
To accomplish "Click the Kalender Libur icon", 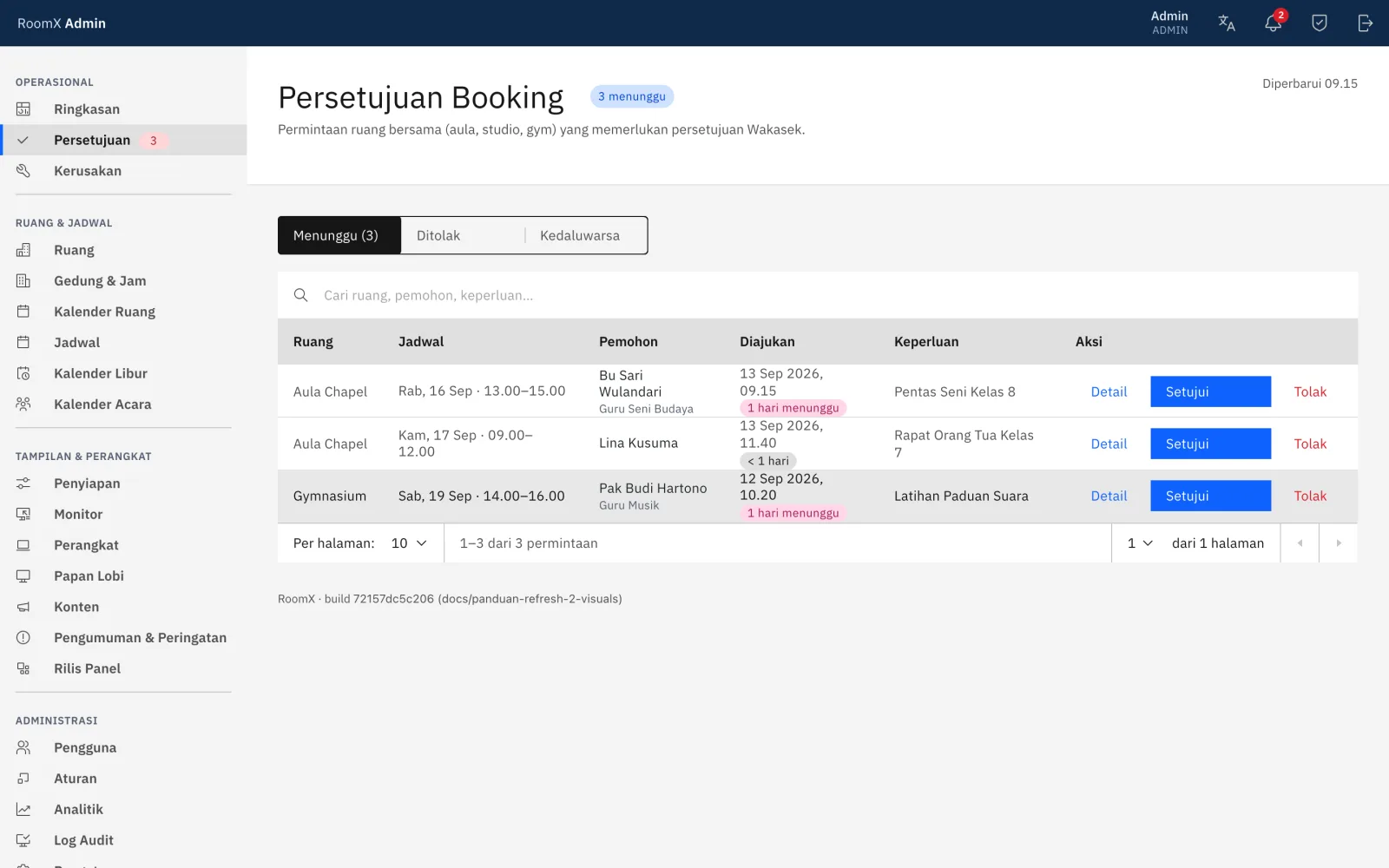I will [x=23, y=373].
